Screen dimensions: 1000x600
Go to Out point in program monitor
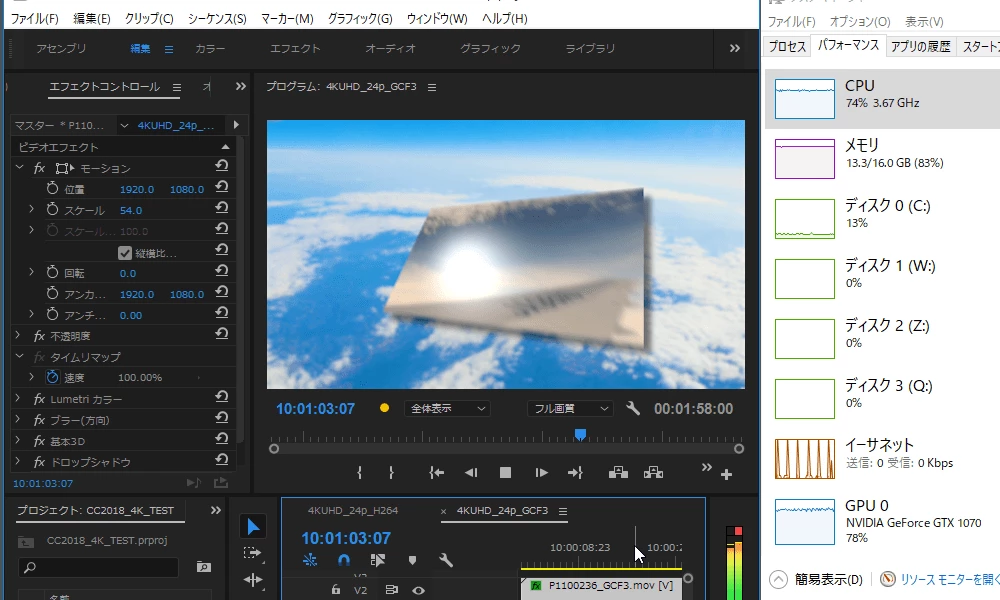[575, 472]
